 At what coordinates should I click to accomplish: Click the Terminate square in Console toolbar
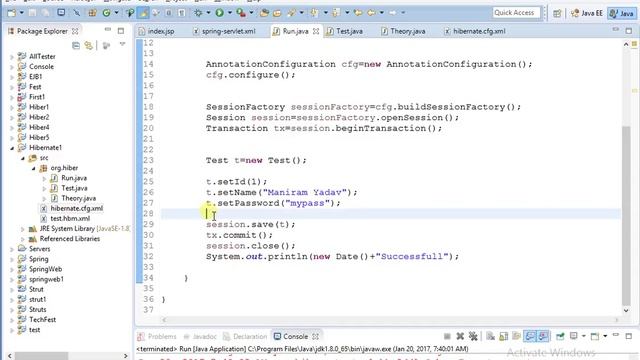[x=447, y=336]
